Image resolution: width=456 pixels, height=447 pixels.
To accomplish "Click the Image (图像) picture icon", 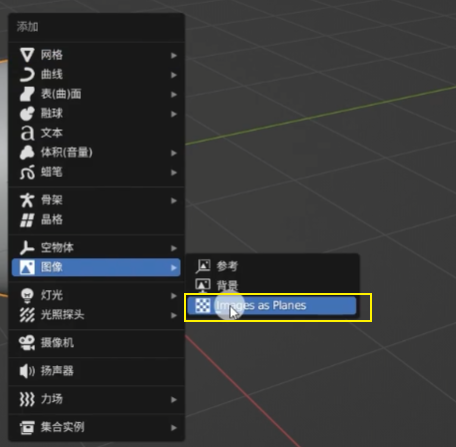I will [27, 267].
